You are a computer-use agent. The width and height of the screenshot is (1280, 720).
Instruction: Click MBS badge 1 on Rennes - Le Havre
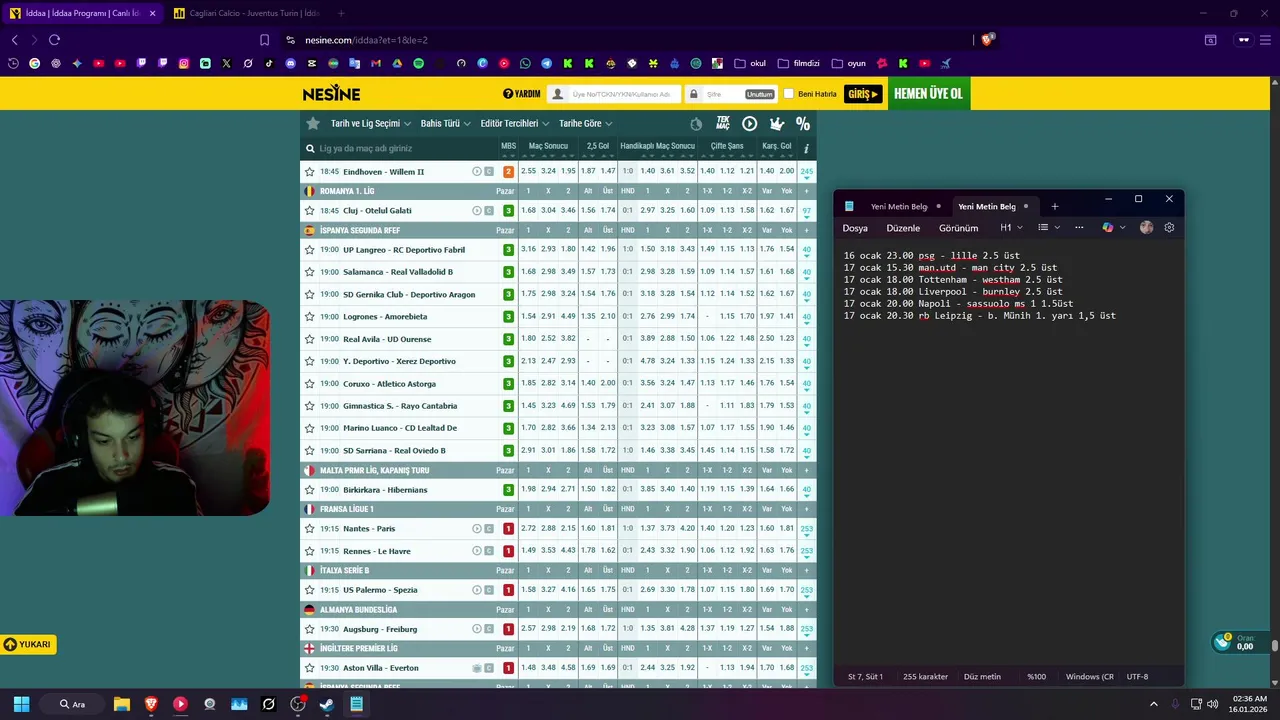click(508, 551)
